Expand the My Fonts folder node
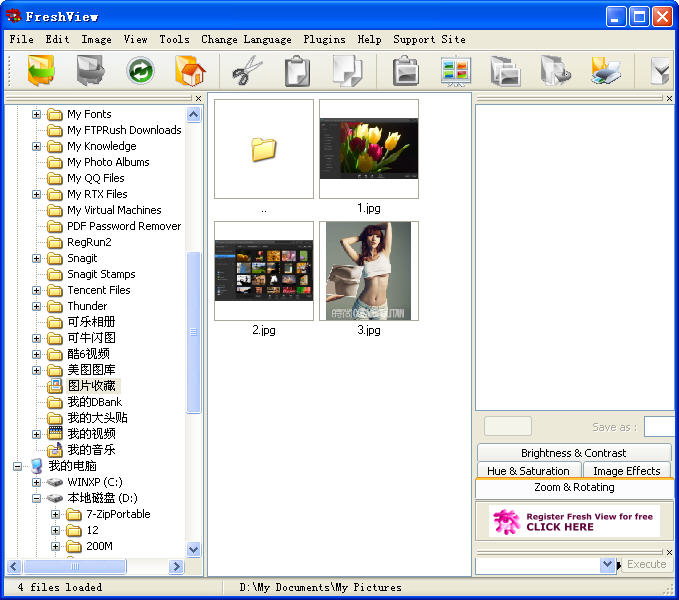Image resolution: width=679 pixels, height=600 pixels. 37,114
